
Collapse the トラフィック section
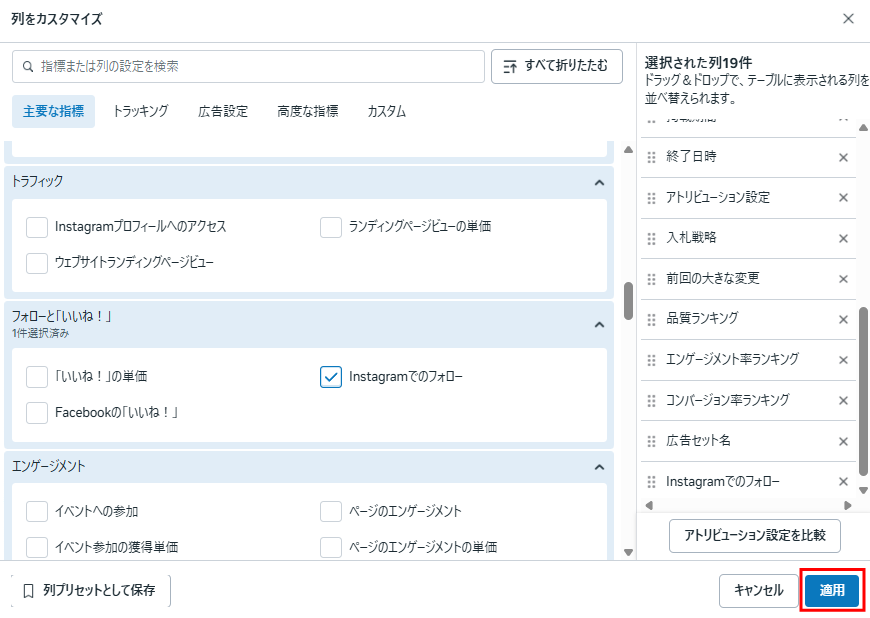pyautogui.click(x=599, y=182)
